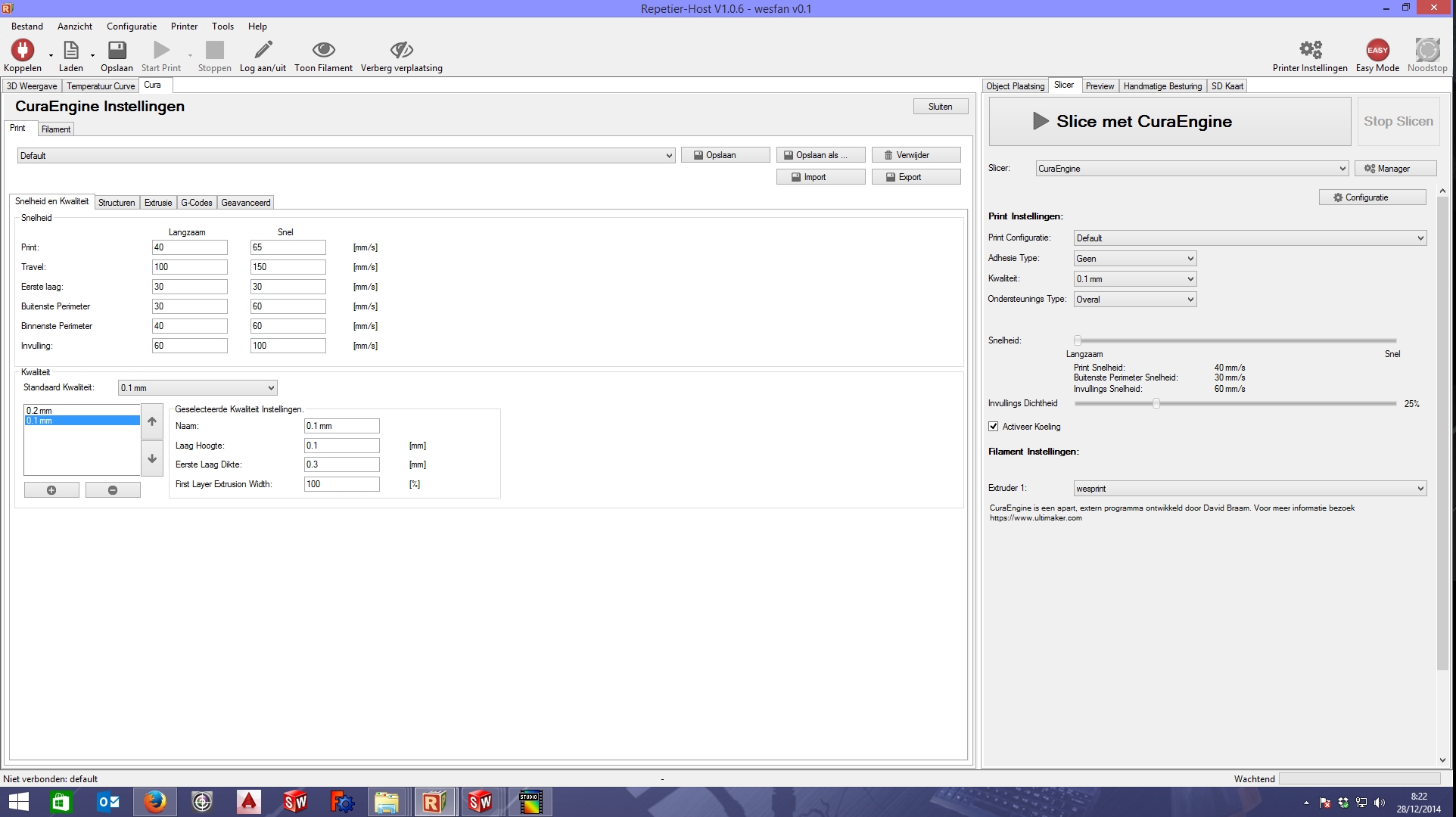Open the Extruder 1 filament dropdown
Screen dimensions: 1456x817
click(1250, 489)
